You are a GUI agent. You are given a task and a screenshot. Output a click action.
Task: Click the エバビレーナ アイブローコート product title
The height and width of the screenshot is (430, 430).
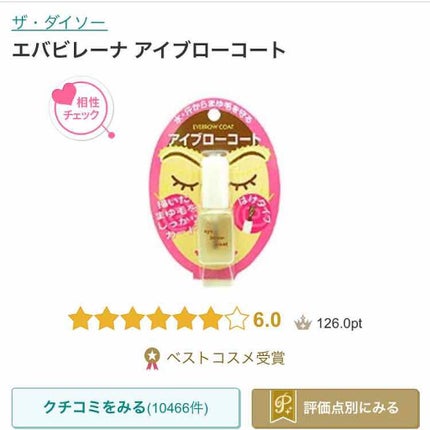click(x=149, y=51)
